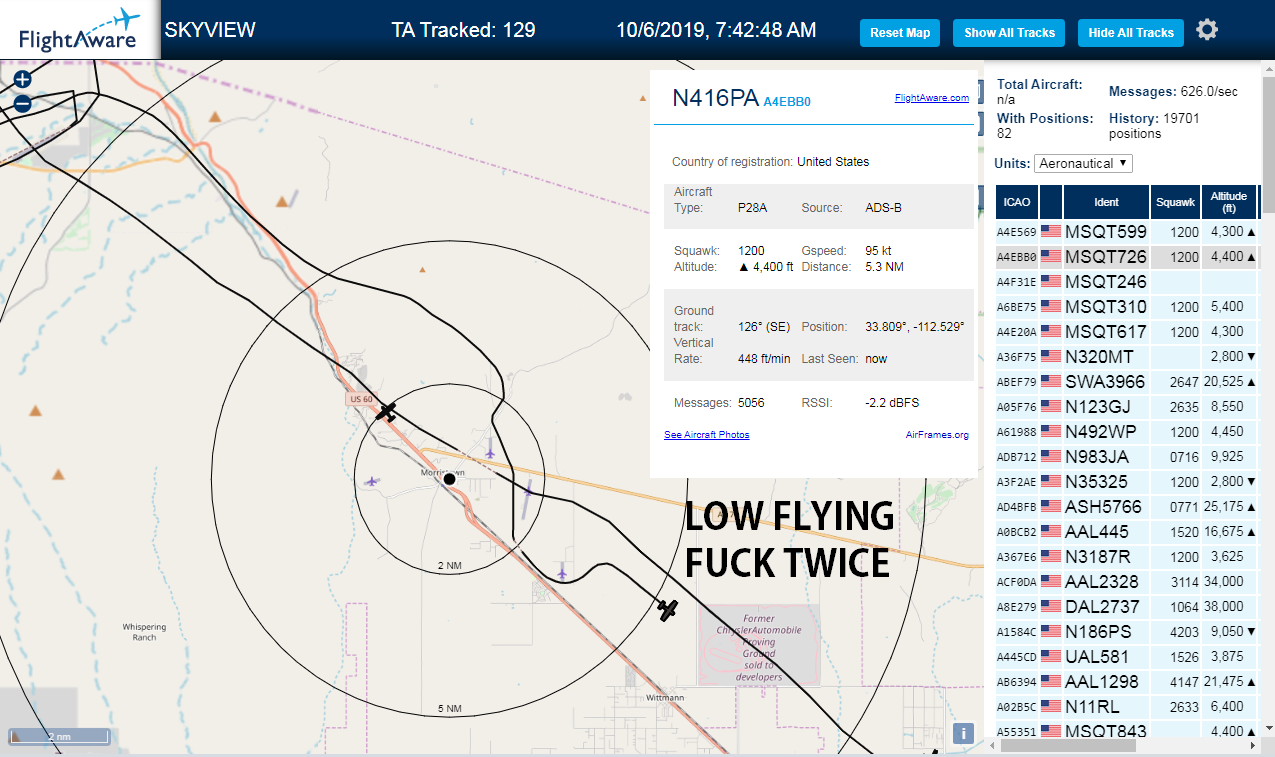Click the US flag icon in the N320MT row

[x=1050, y=356]
